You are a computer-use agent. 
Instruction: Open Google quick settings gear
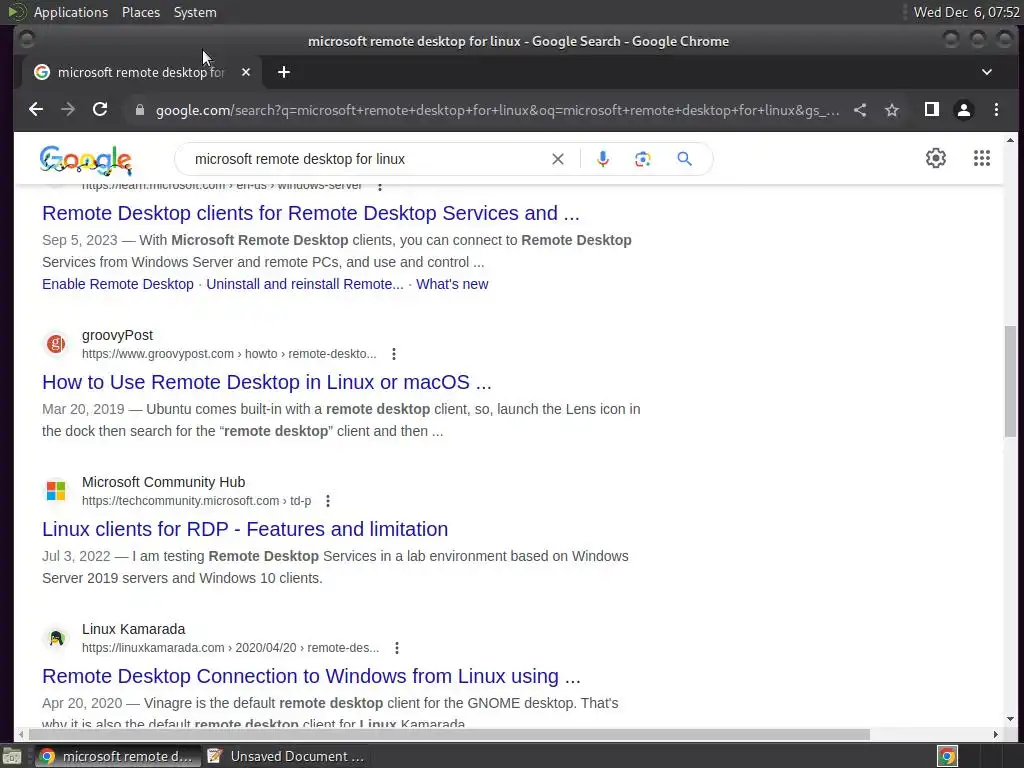click(936, 158)
